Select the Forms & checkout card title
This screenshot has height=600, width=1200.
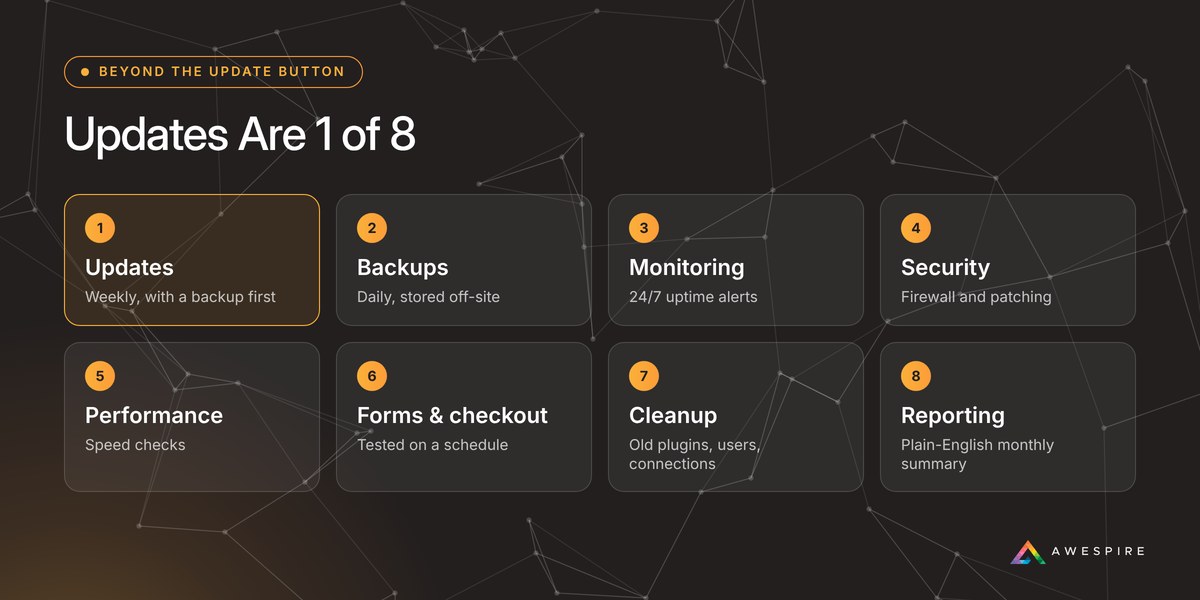tap(453, 416)
